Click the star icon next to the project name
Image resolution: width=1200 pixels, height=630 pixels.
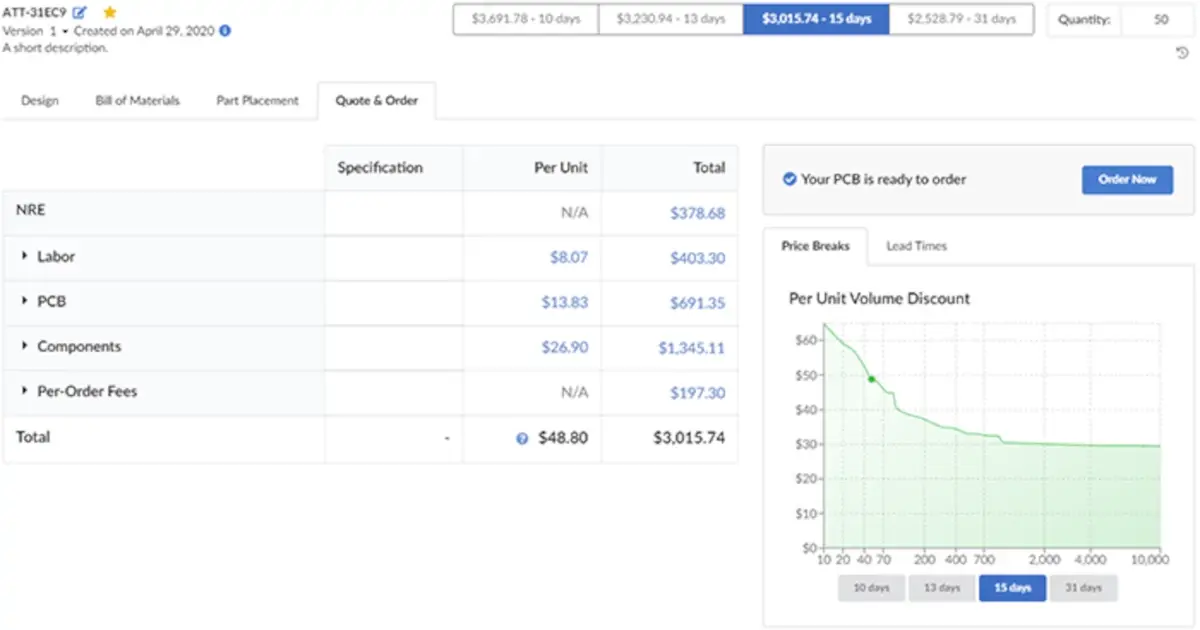tap(110, 12)
